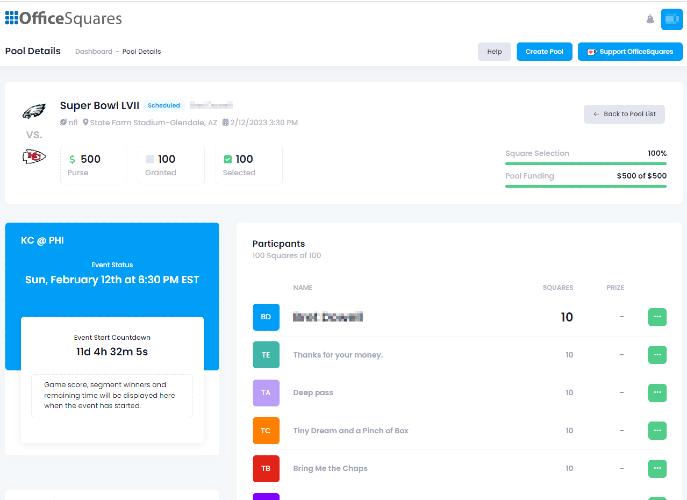
Task: Click the nfl league icon
Action: click(63, 122)
